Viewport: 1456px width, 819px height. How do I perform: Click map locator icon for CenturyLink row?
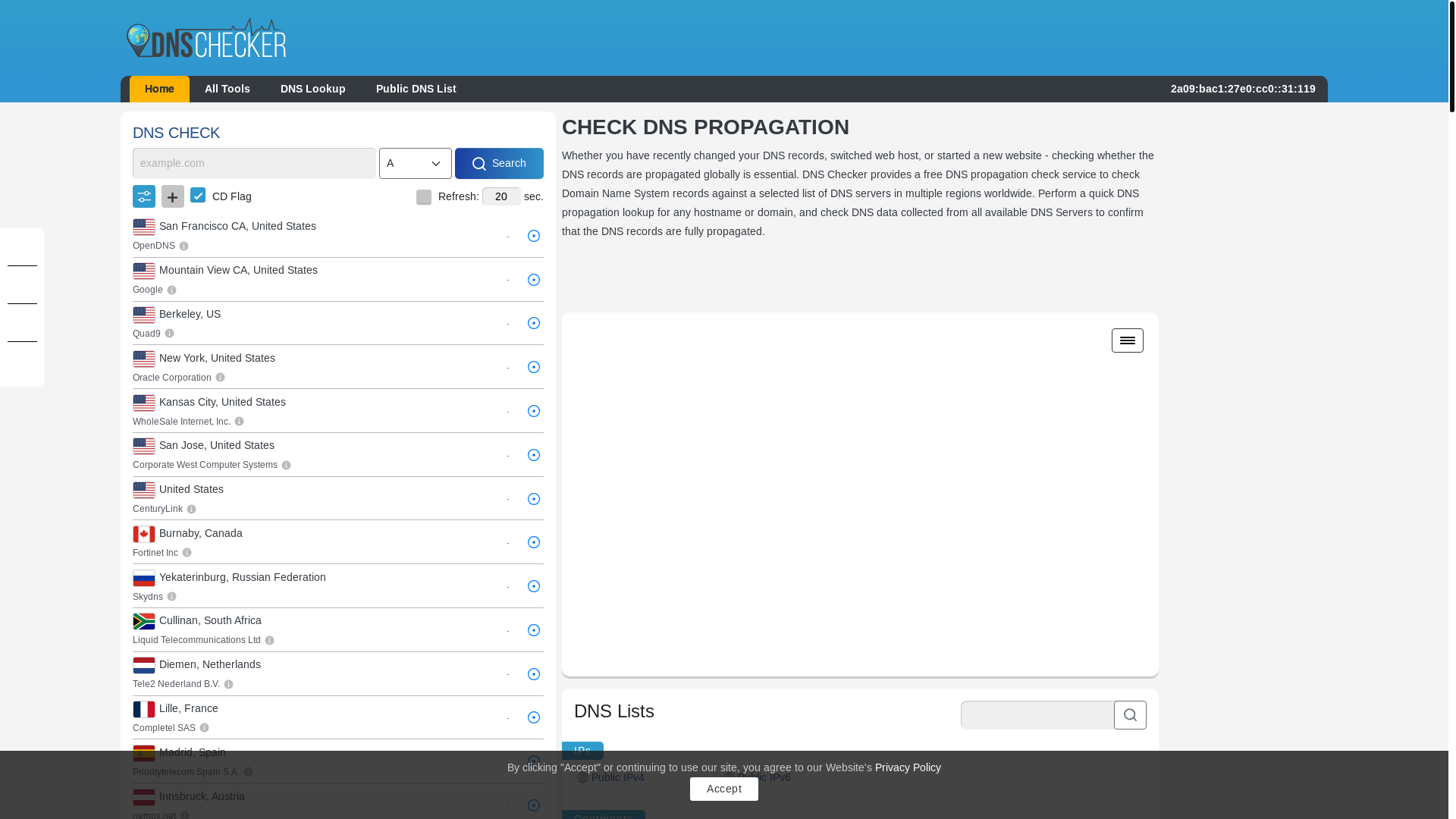[534, 499]
